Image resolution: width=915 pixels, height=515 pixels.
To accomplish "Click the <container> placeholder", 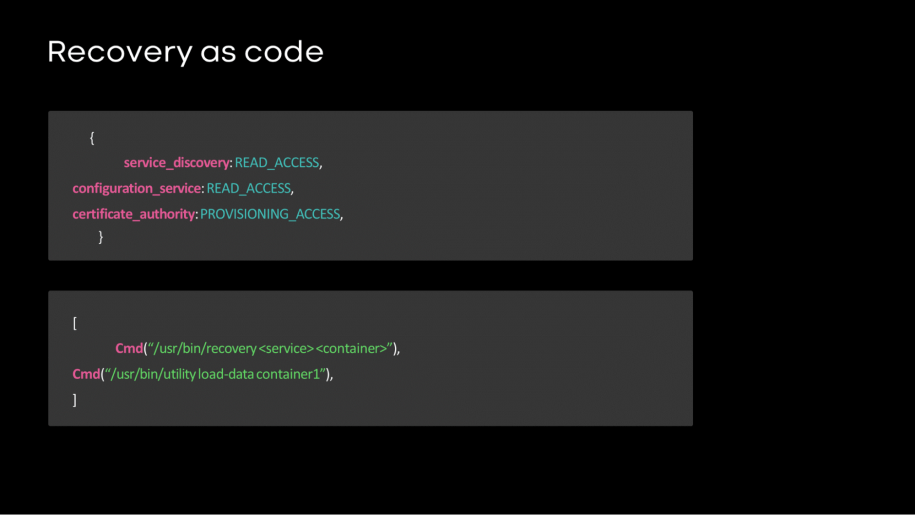I will [351, 348].
